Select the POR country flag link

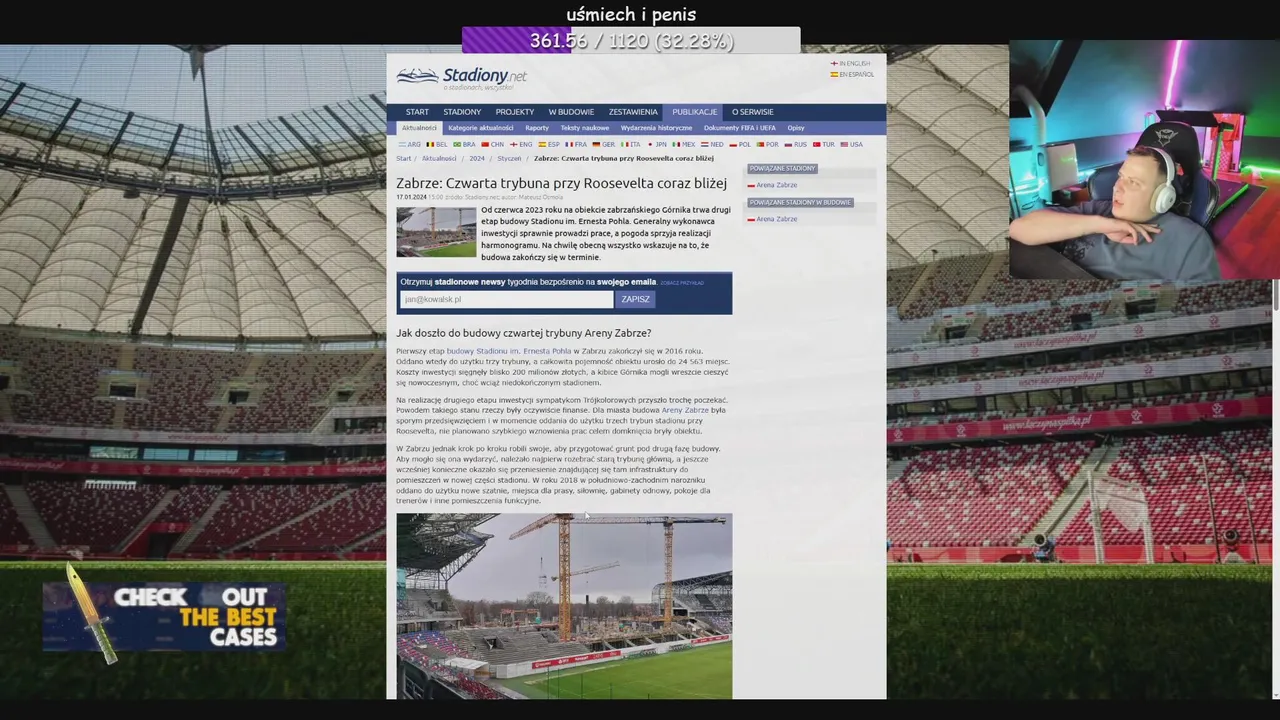767,144
